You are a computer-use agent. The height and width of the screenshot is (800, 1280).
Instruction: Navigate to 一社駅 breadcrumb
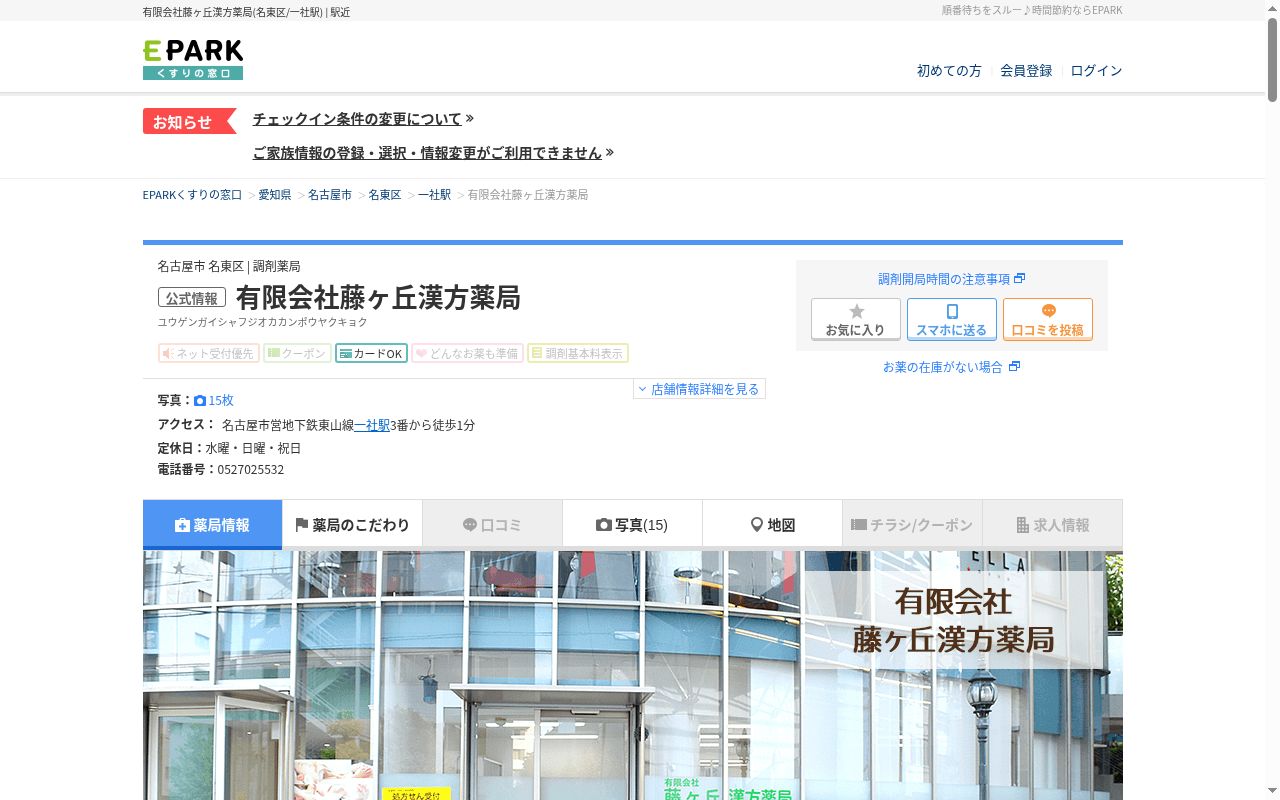(434, 195)
